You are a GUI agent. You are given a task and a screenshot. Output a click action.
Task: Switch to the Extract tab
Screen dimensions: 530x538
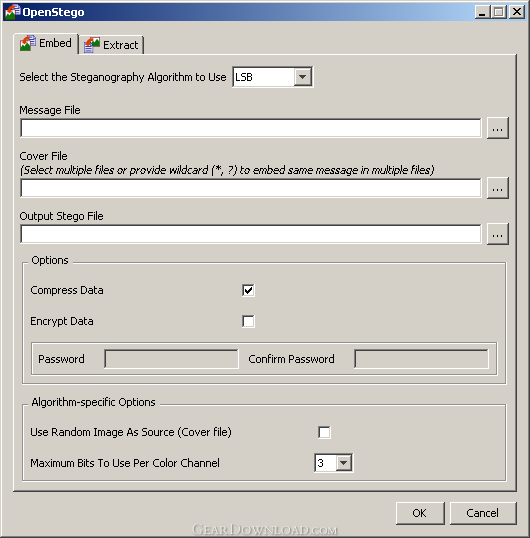(x=111, y=45)
